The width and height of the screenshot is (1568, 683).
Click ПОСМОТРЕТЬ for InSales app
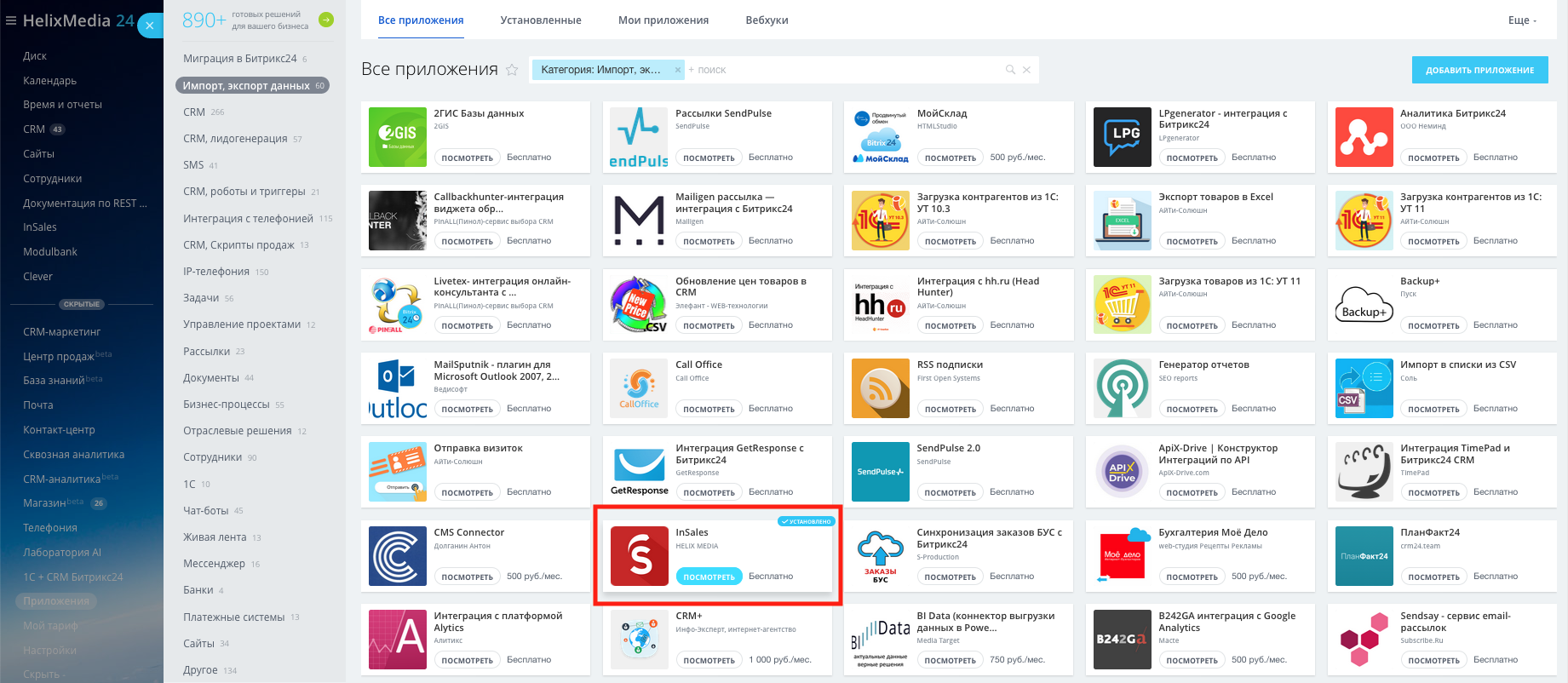[709, 577]
